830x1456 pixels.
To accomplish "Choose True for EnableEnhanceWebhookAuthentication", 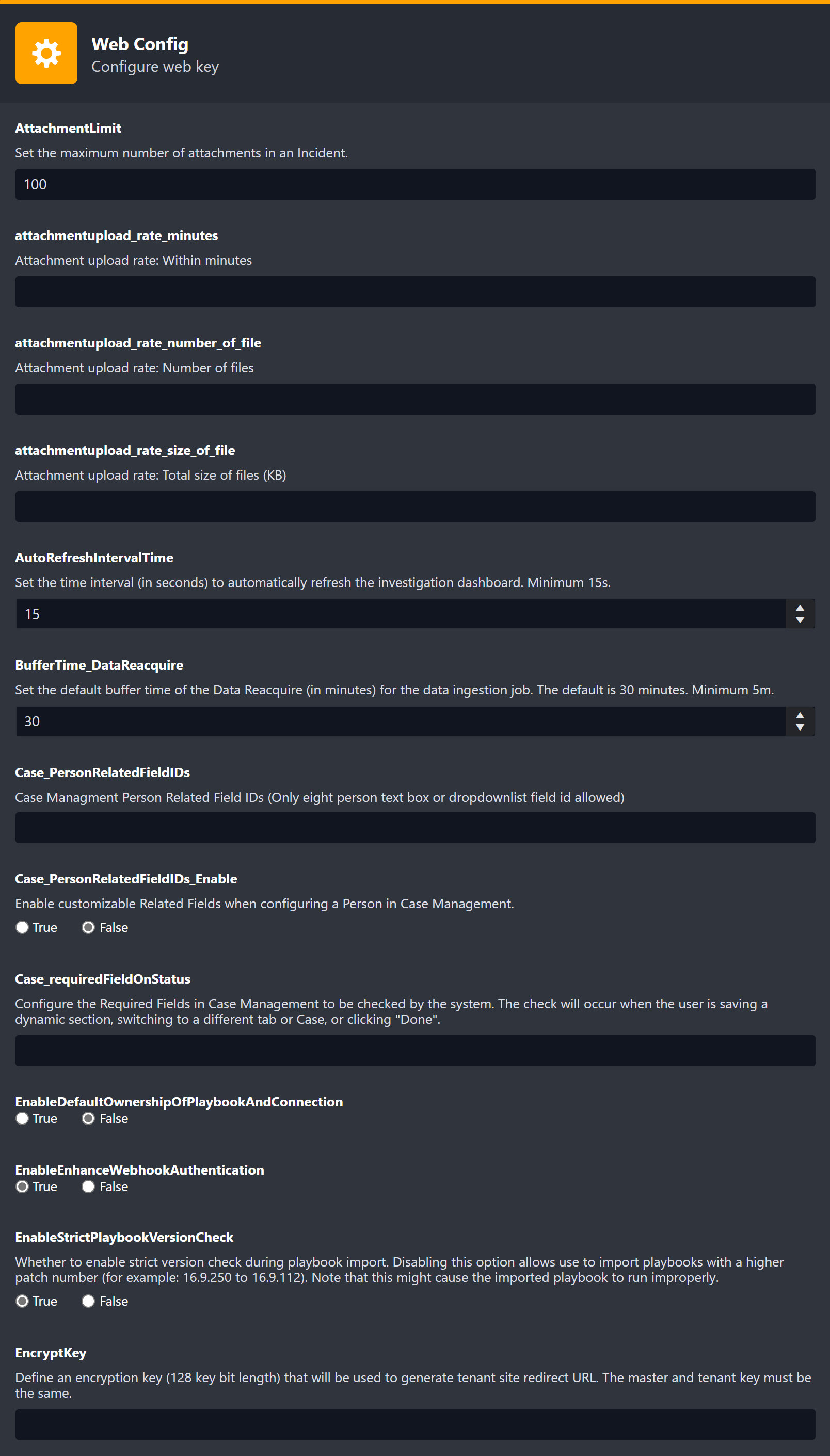I will [x=22, y=1186].
